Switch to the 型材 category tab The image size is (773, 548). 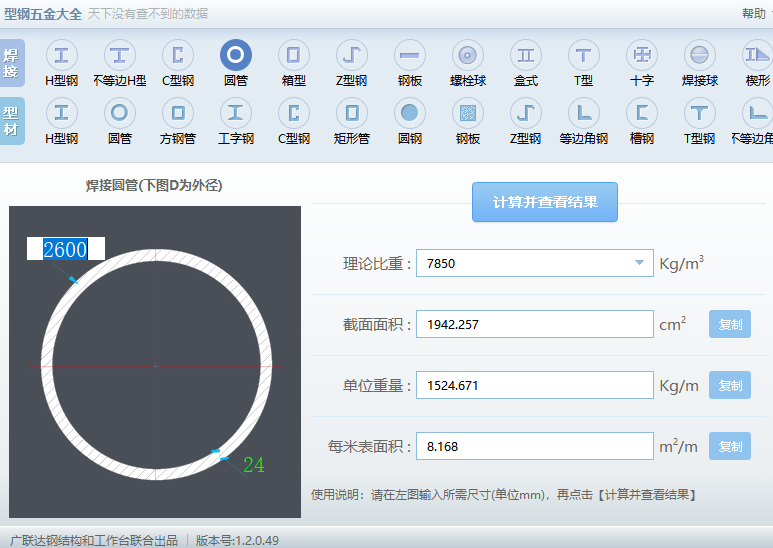click(x=12, y=121)
